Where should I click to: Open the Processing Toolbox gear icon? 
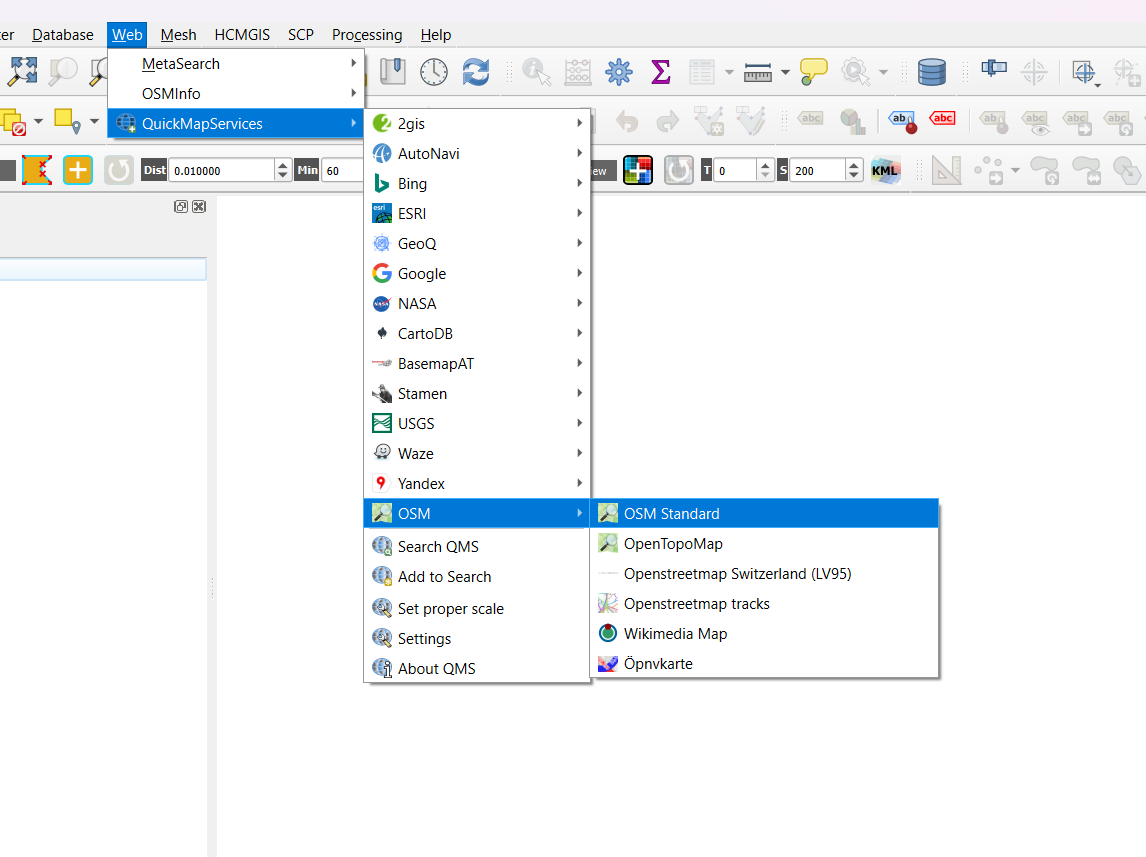619,72
